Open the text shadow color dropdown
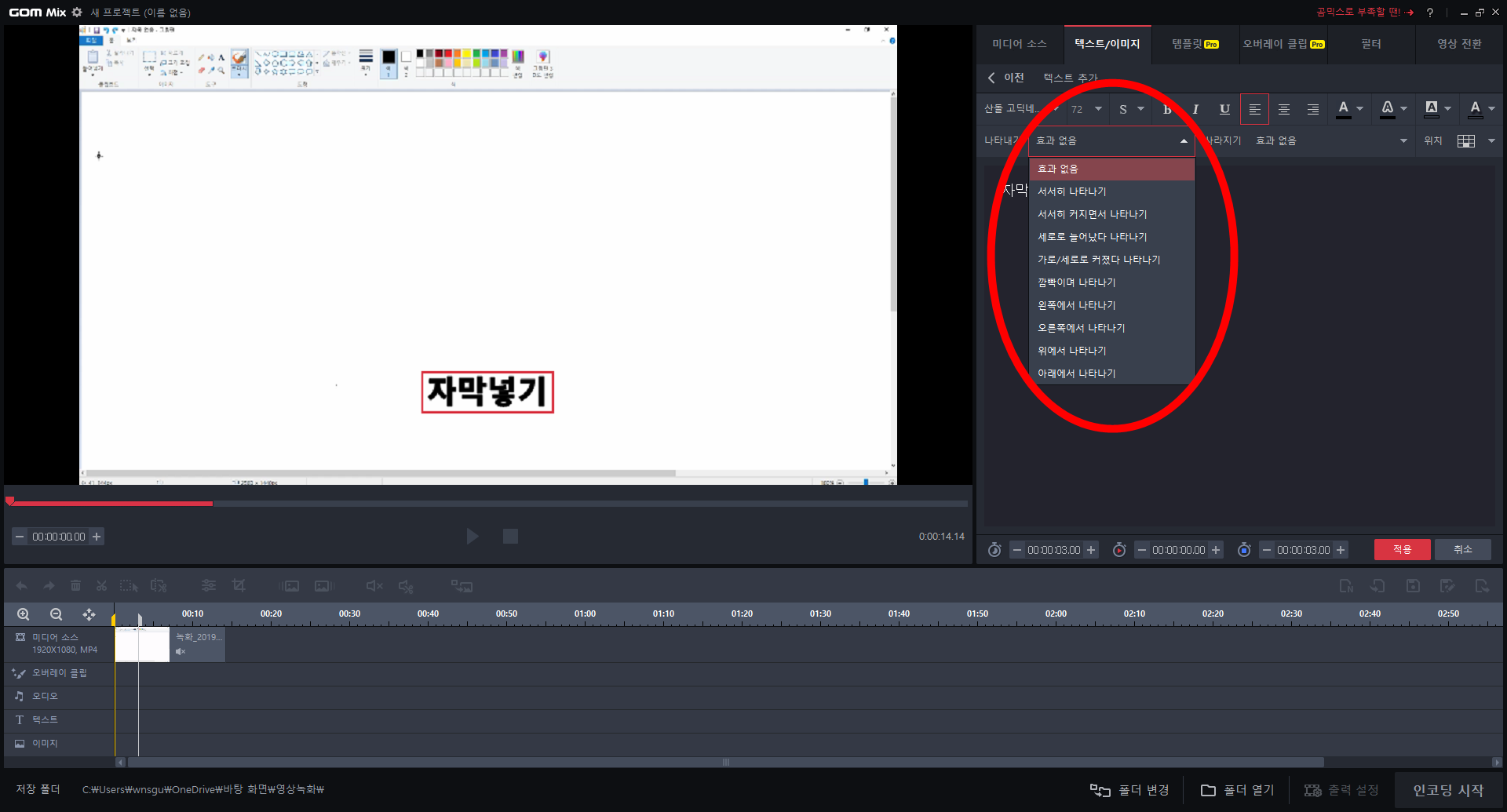 1492,109
